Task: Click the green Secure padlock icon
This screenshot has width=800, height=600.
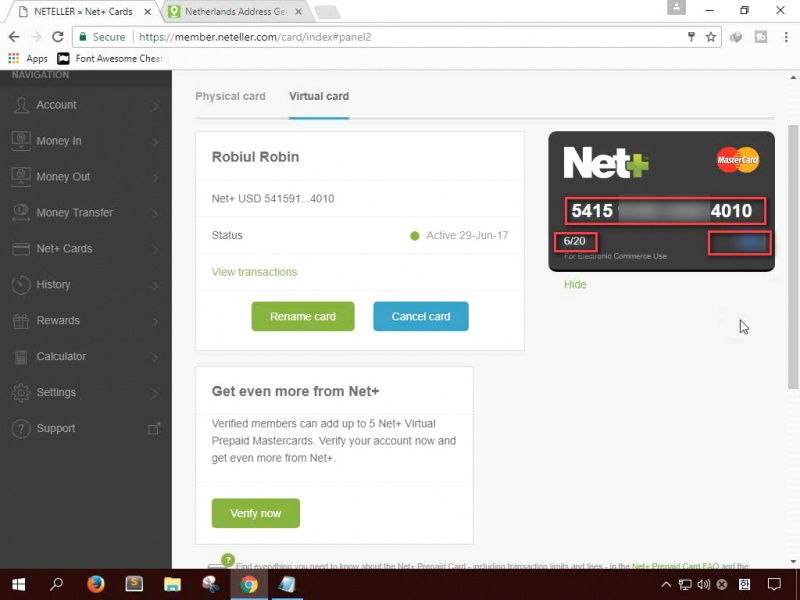Action: point(83,37)
